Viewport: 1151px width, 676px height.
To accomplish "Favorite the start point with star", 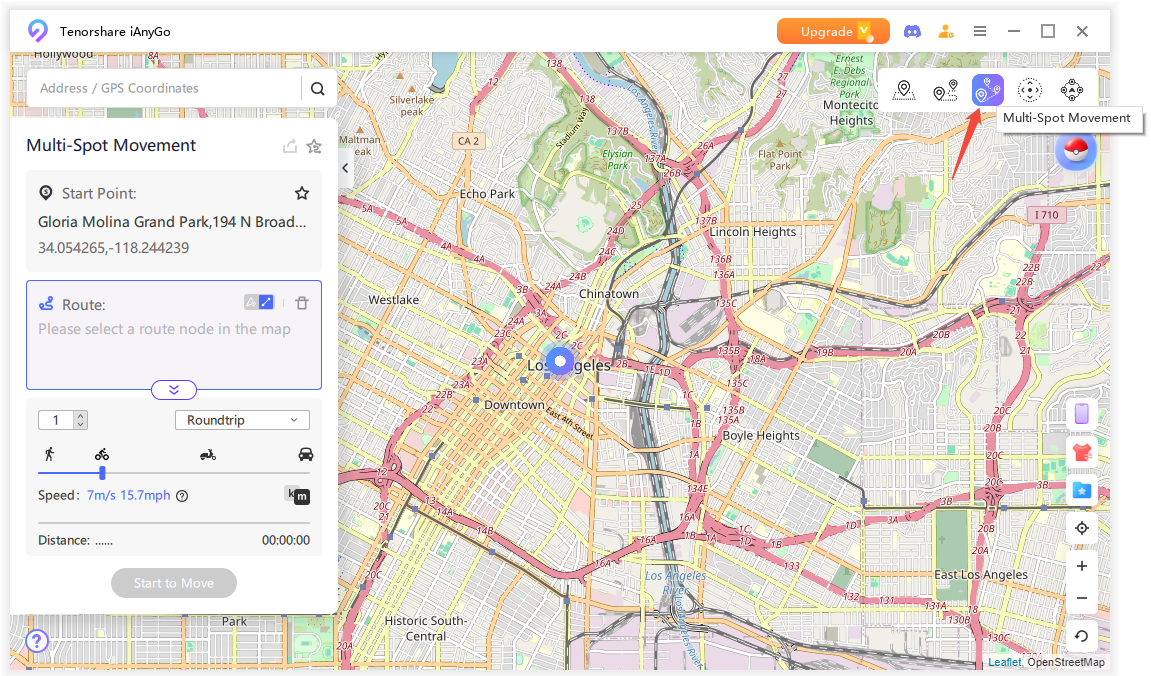I will pyautogui.click(x=301, y=193).
